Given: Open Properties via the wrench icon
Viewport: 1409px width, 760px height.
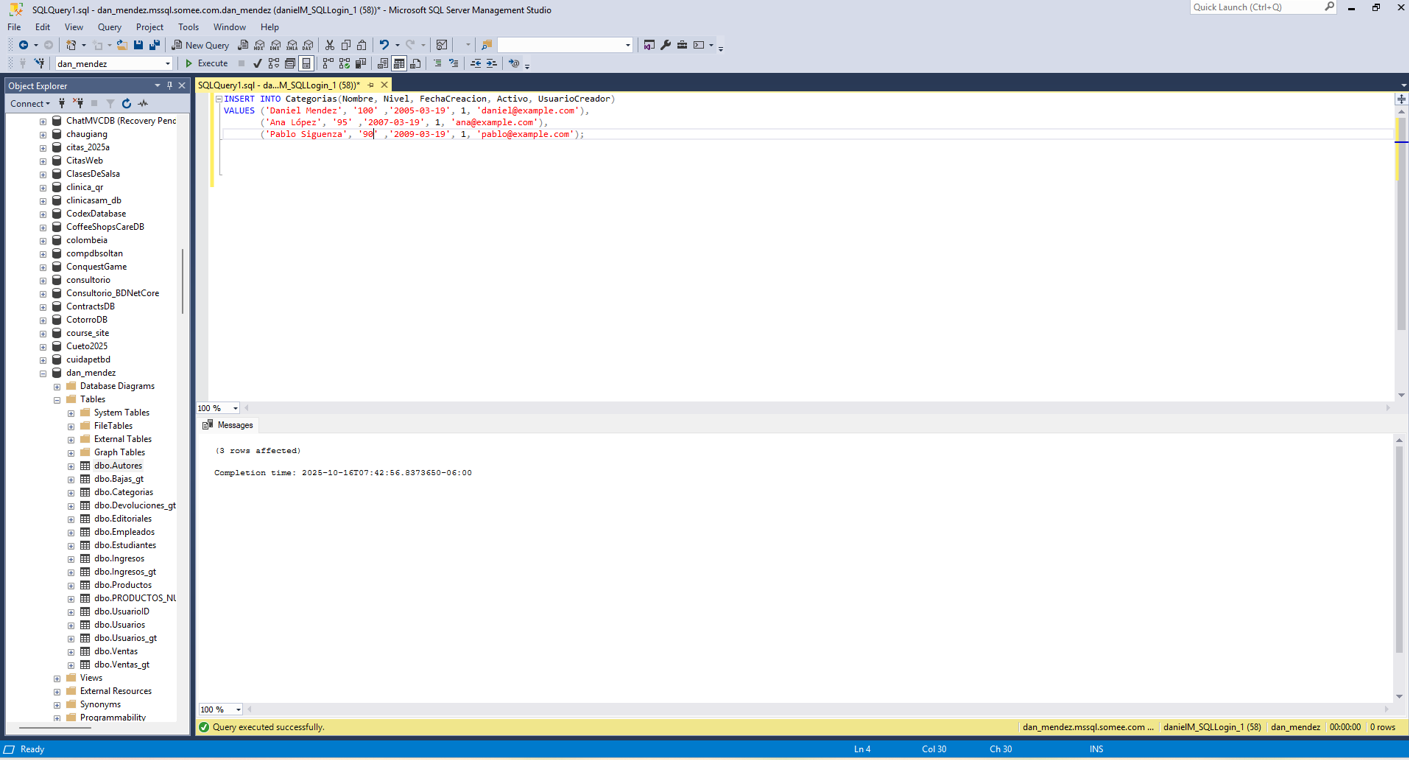Looking at the screenshot, I should tap(665, 45).
